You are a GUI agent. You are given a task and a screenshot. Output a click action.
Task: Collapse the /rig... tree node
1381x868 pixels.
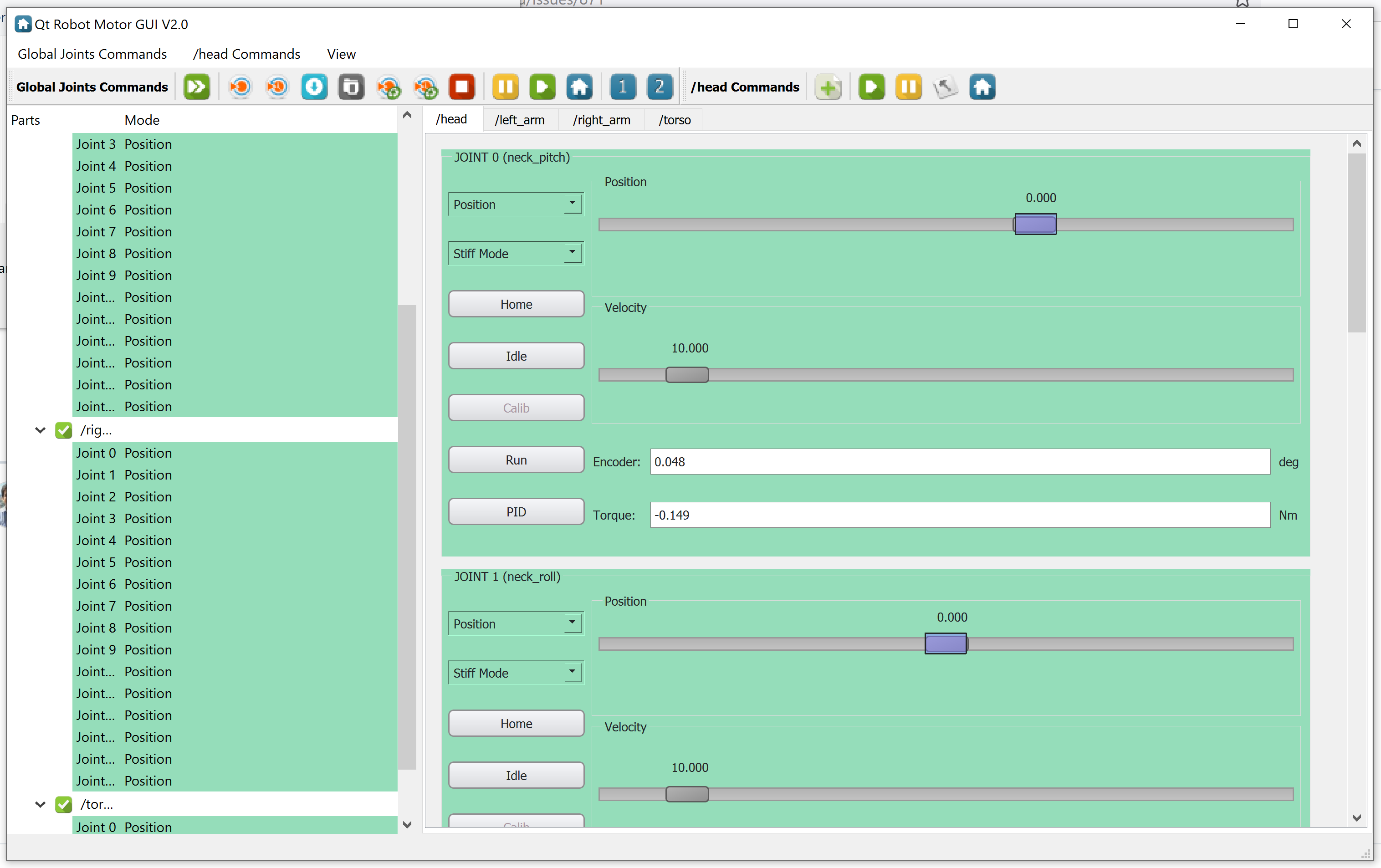tap(40, 430)
